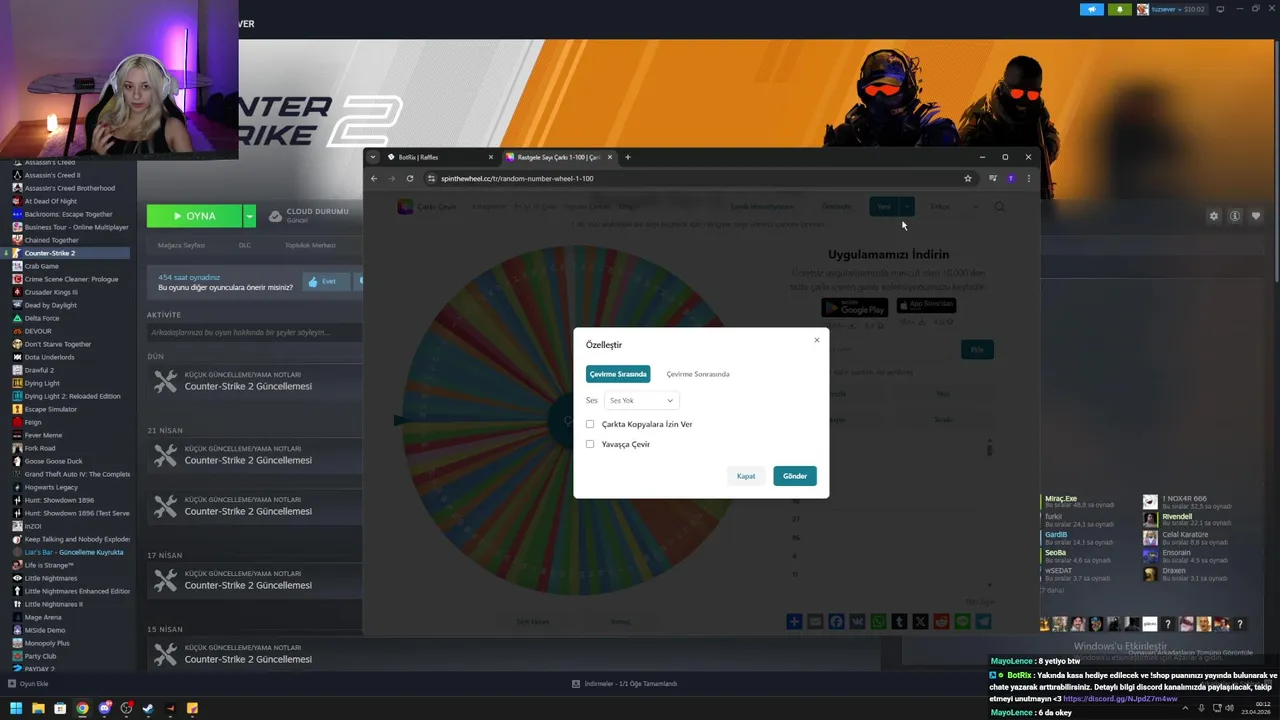Open the Steam announcements megaphone button

[x=1092, y=9]
